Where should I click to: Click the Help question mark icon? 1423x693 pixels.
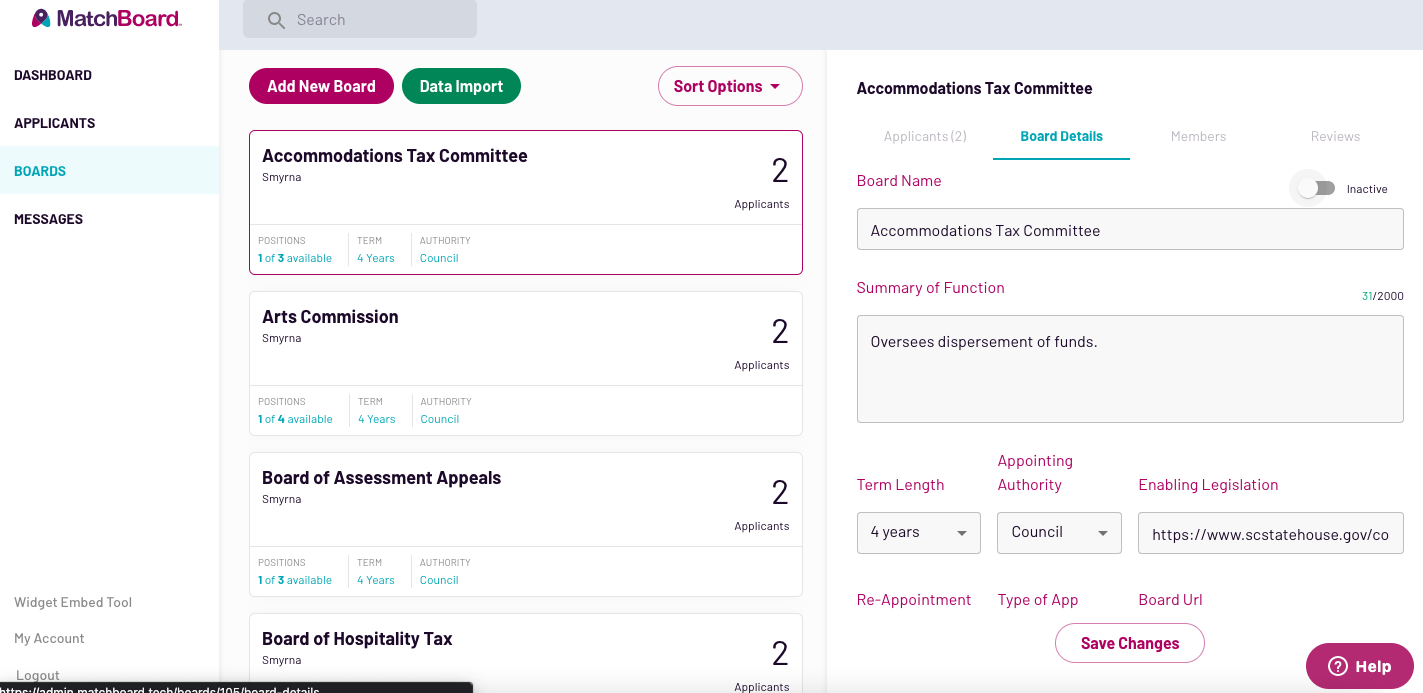tap(1338, 666)
